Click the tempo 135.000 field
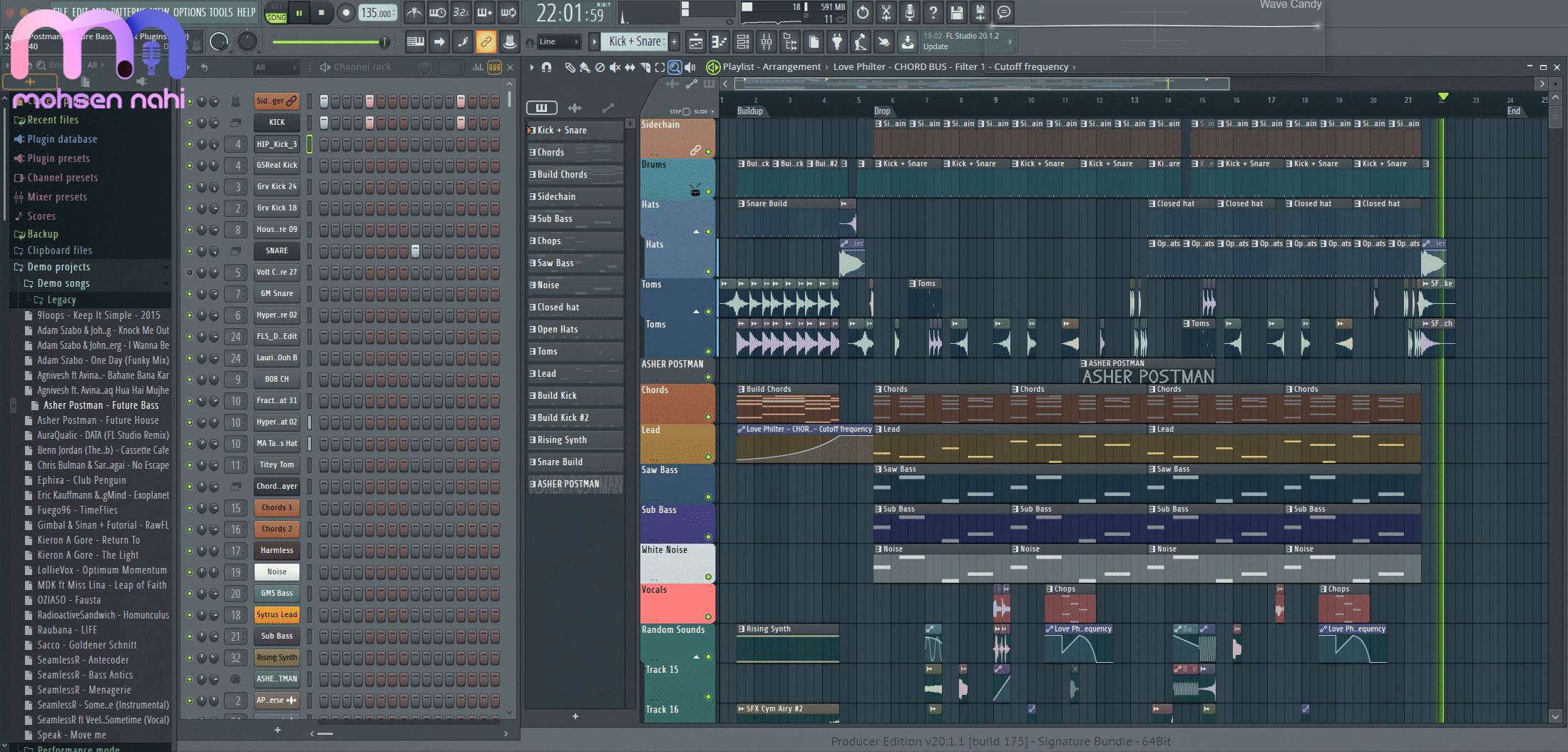This screenshot has height=752, width=1568. tap(377, 13)
